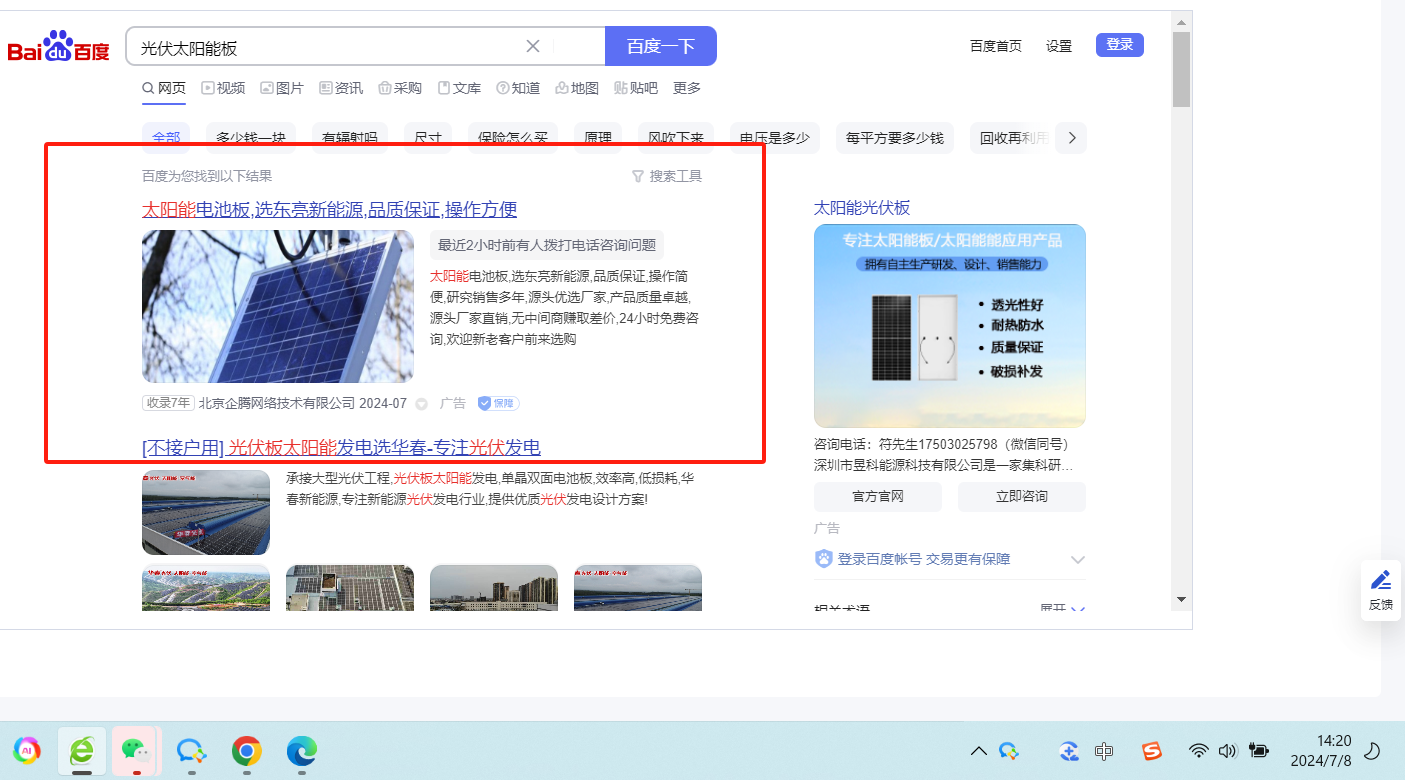Viewport: 1405px width, 780px height.
Task: Open the AI assistant in the taskbar
Action: point(28,750)
